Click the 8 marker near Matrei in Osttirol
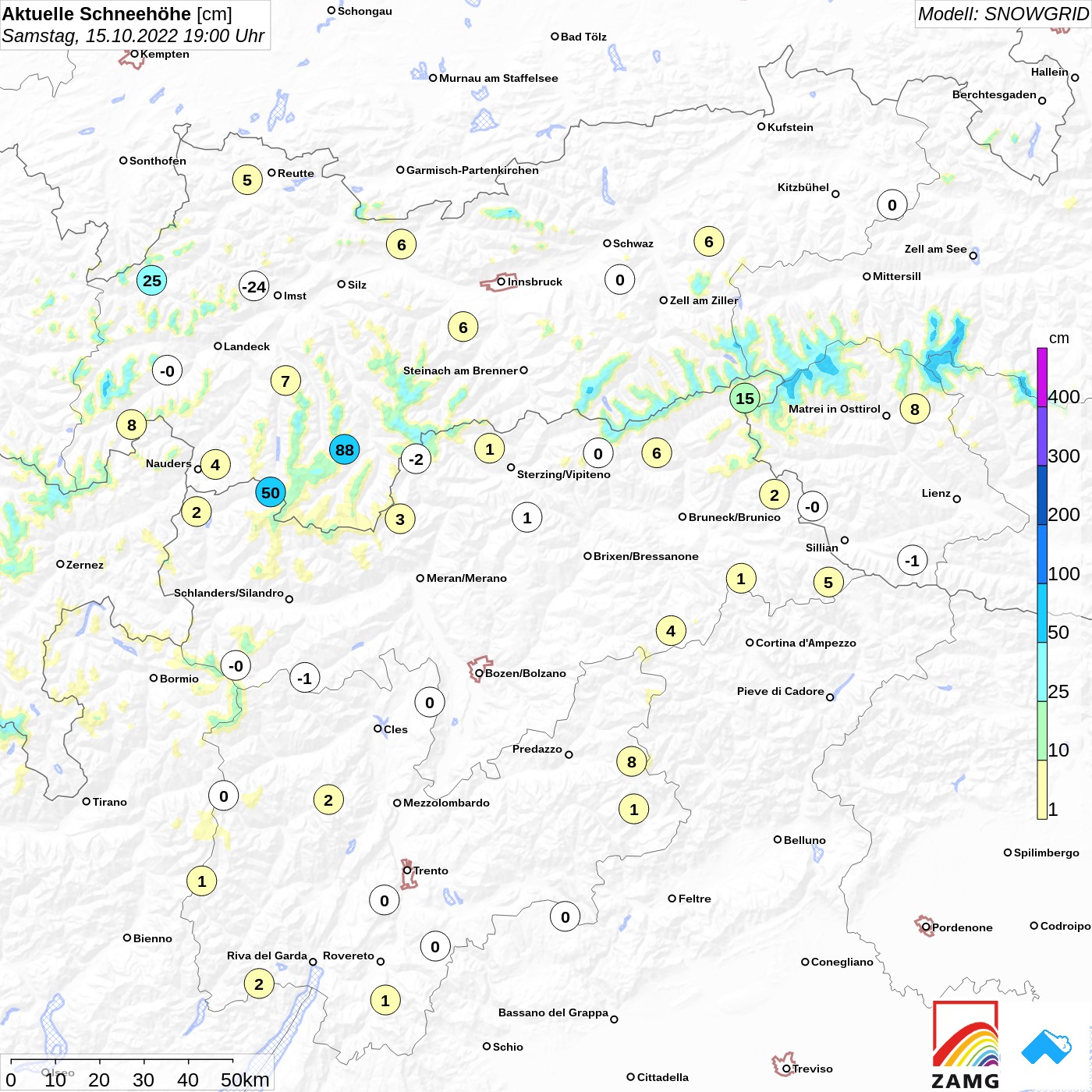 [915, 408]
